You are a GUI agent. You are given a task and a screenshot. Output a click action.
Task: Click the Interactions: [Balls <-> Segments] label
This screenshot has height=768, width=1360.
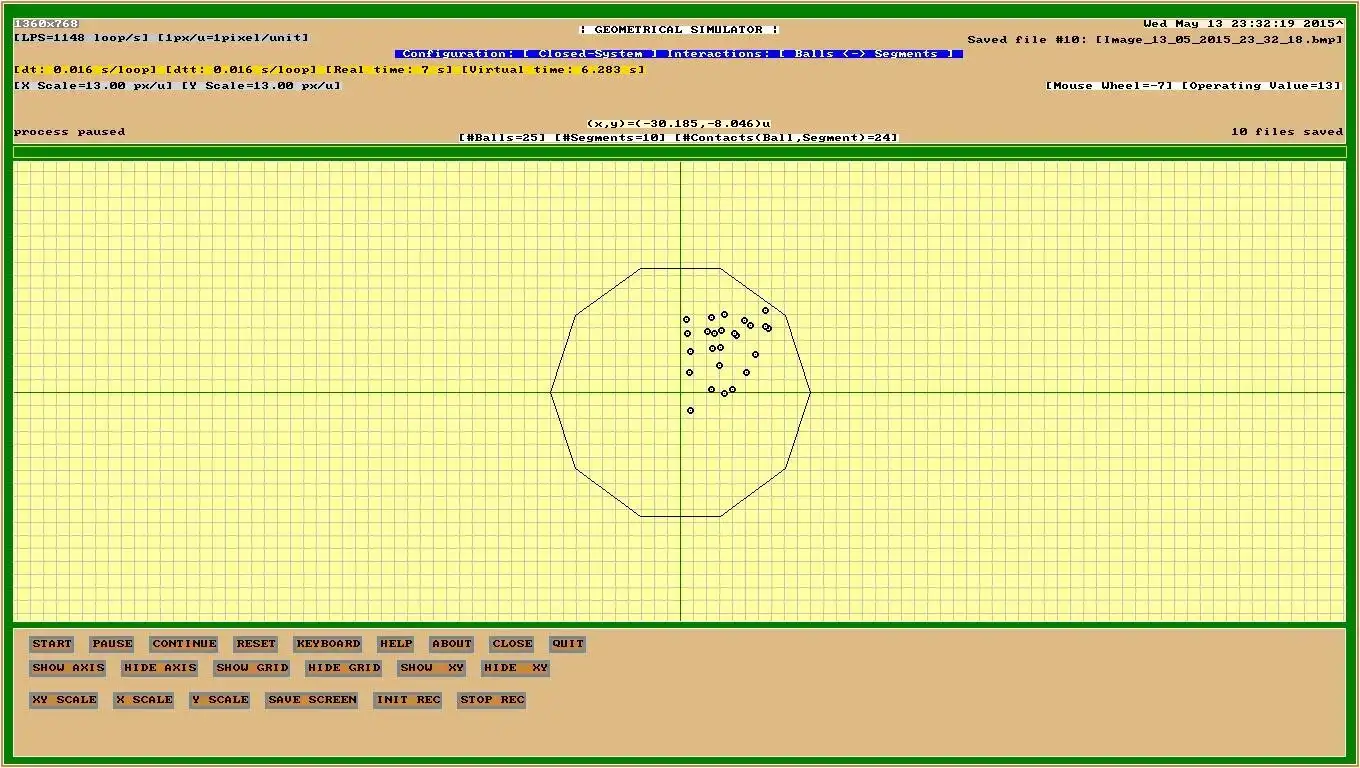click(811, 54)
